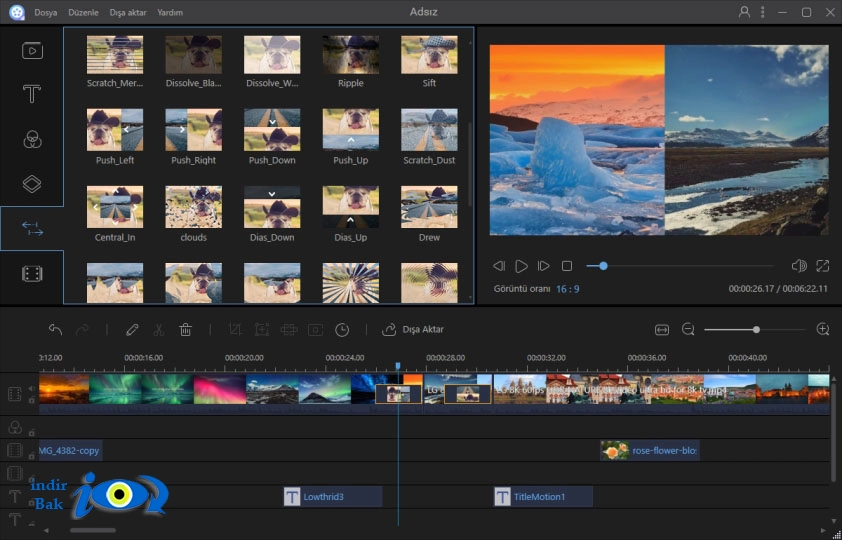The image size is (842, 540).
Task: Click the timeline zoom slider handle
Action: tap(756, 330)
